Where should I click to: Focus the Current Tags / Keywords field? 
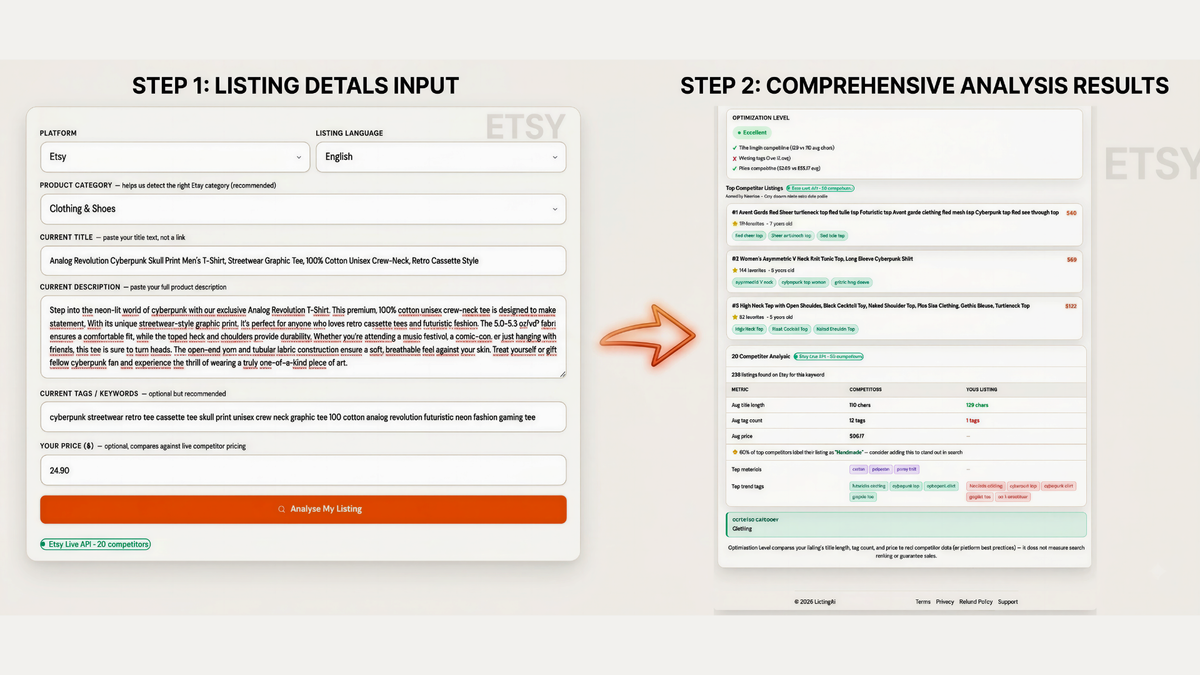(x=303, y=417)
